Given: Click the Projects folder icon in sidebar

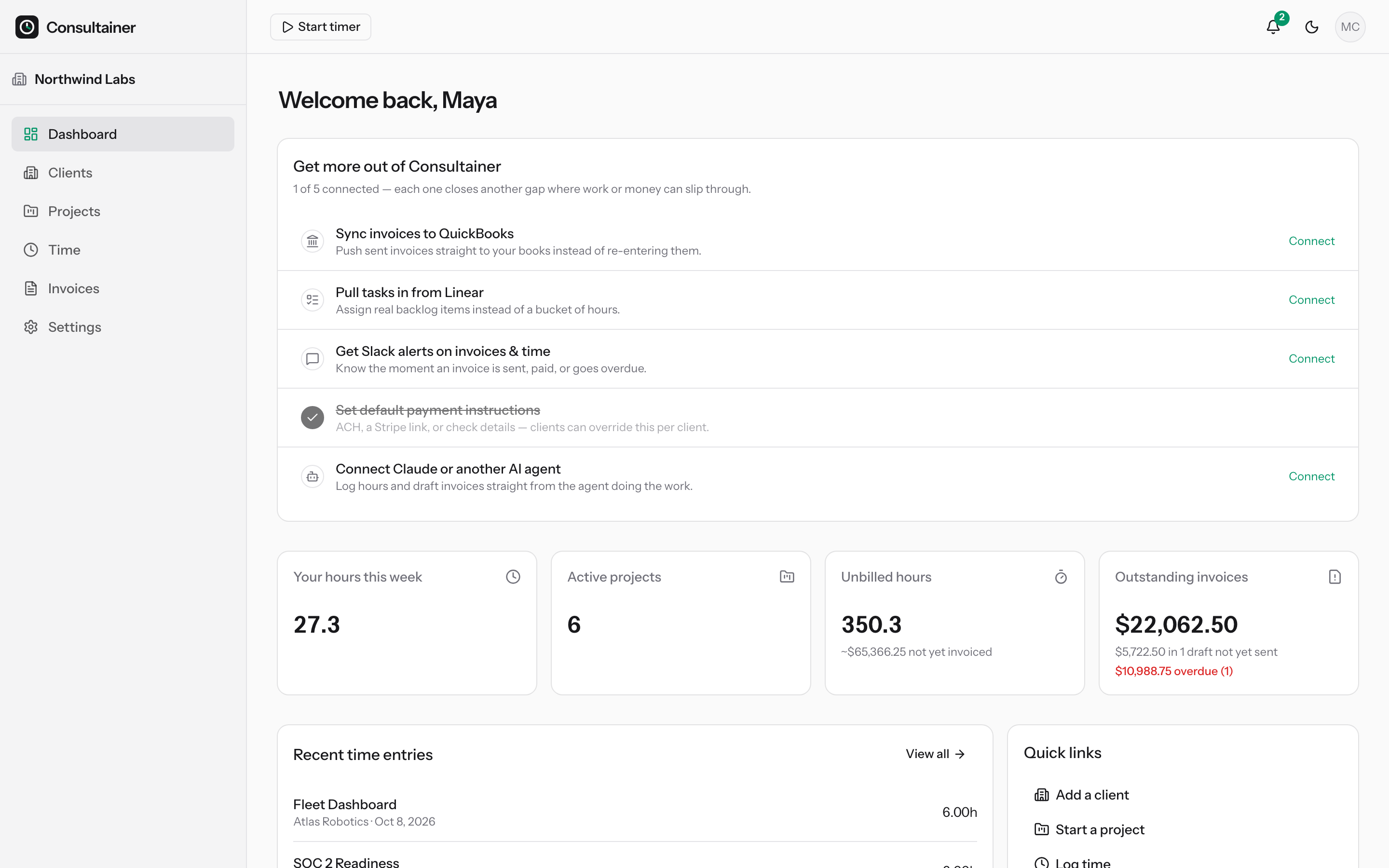Looking at the screenshot, I should tap(31, 211).
